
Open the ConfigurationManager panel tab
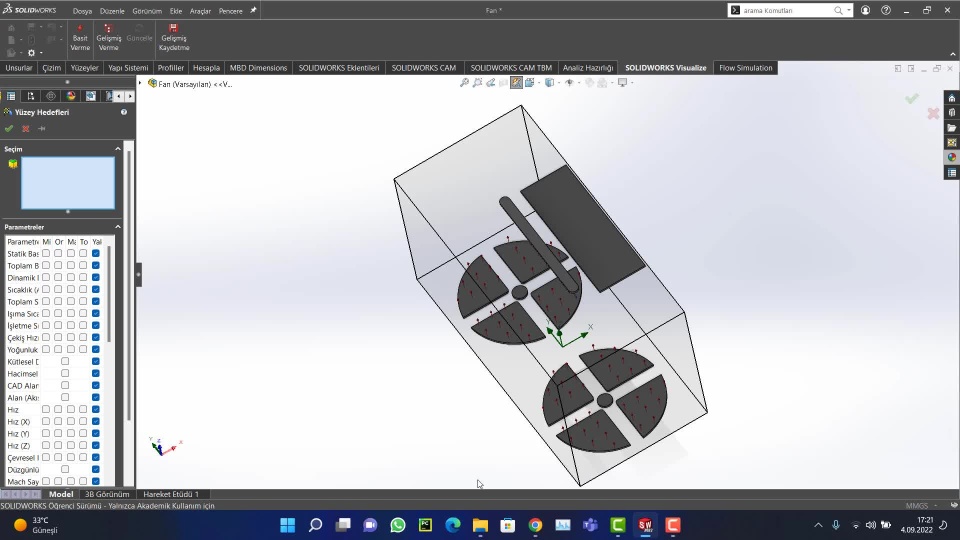tap(31, 96)
